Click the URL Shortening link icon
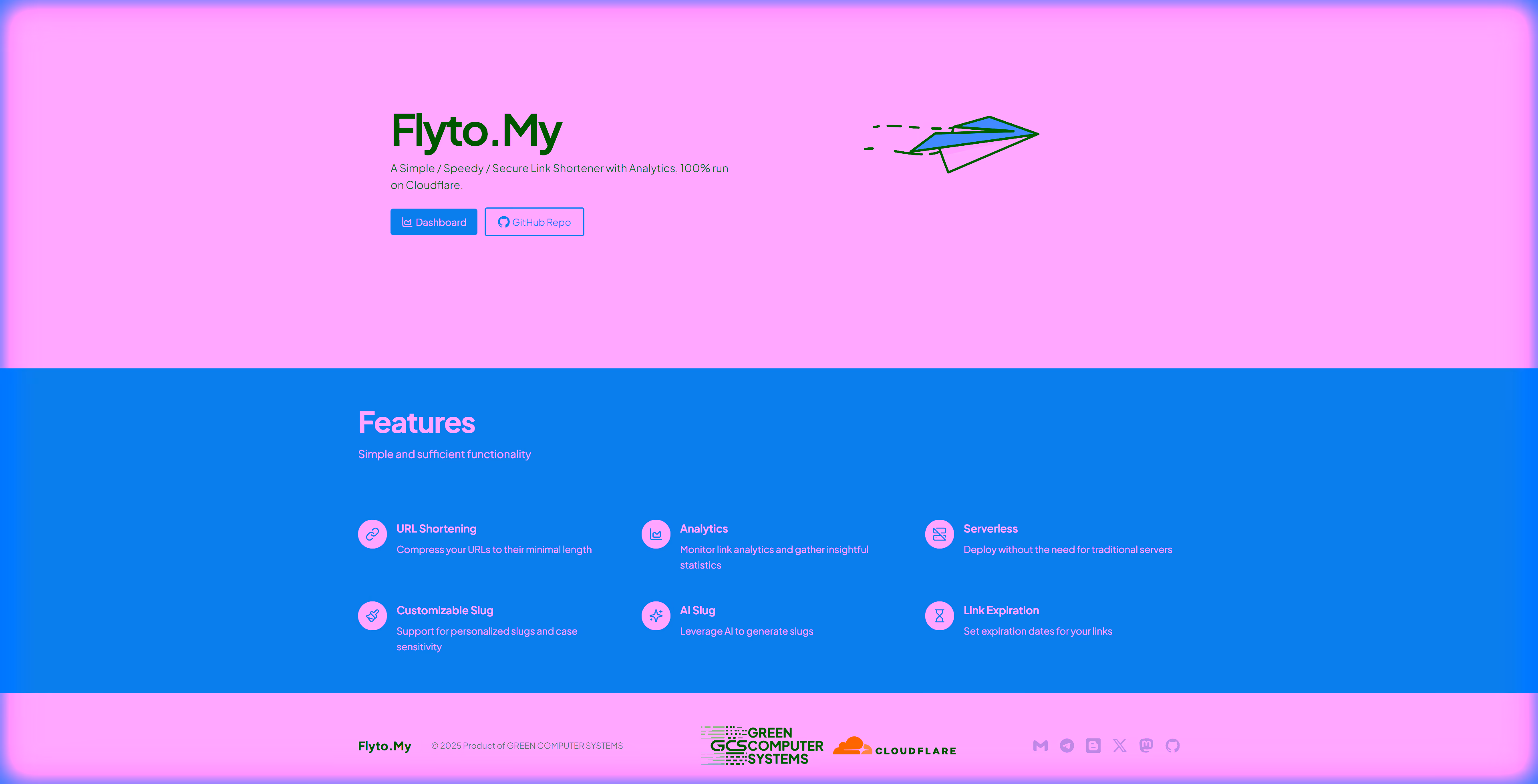 [x=372, y=534]
